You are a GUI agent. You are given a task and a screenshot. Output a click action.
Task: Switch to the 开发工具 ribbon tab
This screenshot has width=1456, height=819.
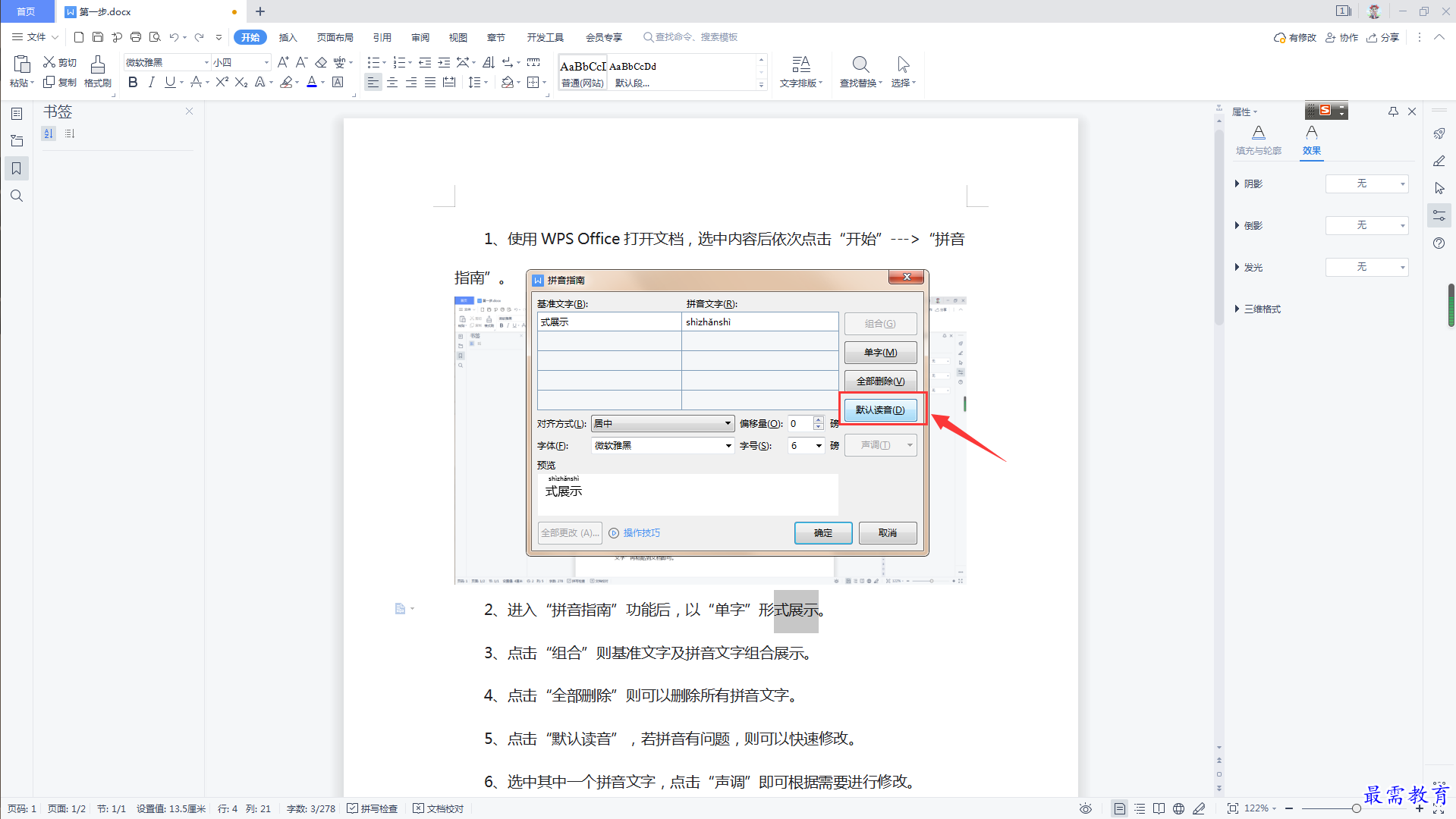tap(546, 37)
